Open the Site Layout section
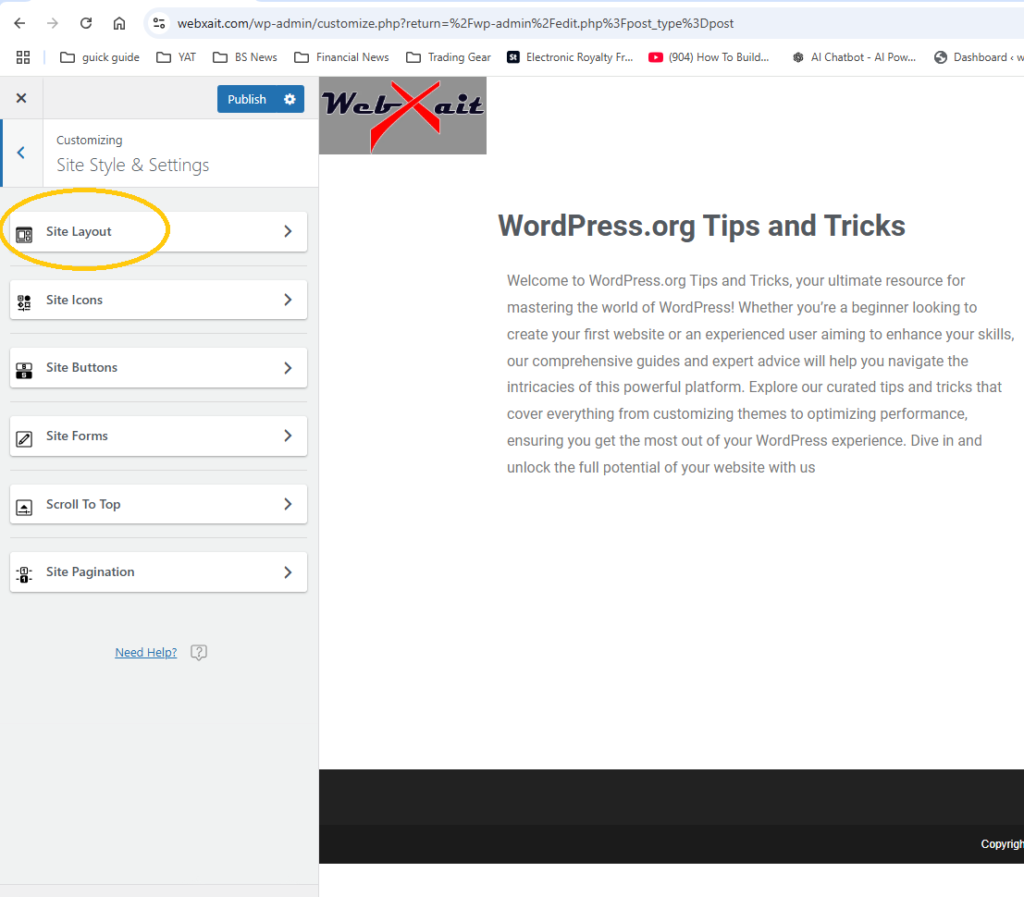This screenshot has height=897, width=1024. [x=158, y=232]
